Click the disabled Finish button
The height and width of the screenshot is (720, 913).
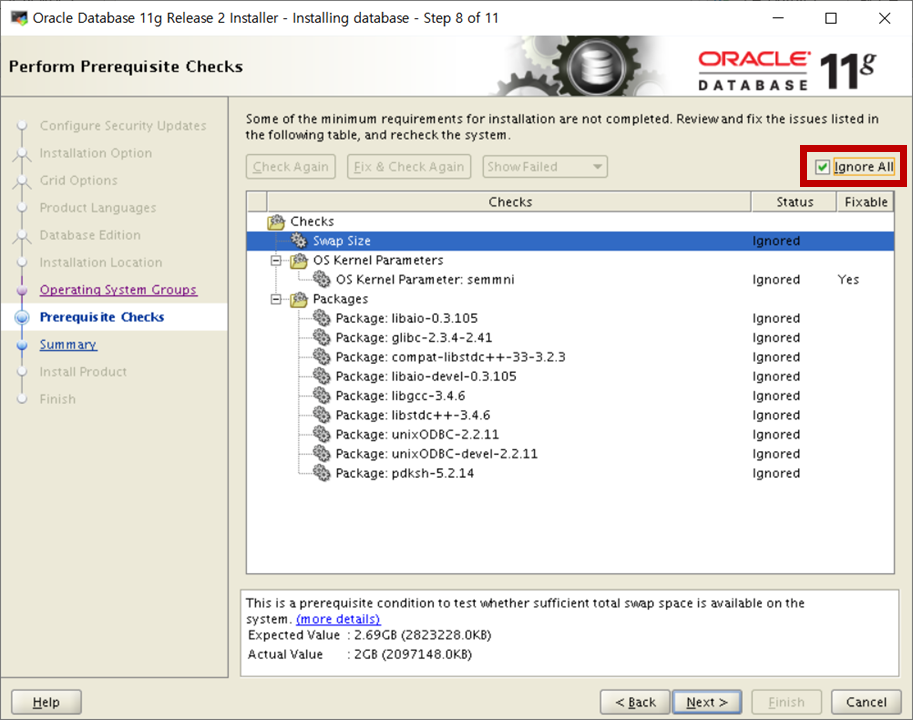(x=786, y=702)
